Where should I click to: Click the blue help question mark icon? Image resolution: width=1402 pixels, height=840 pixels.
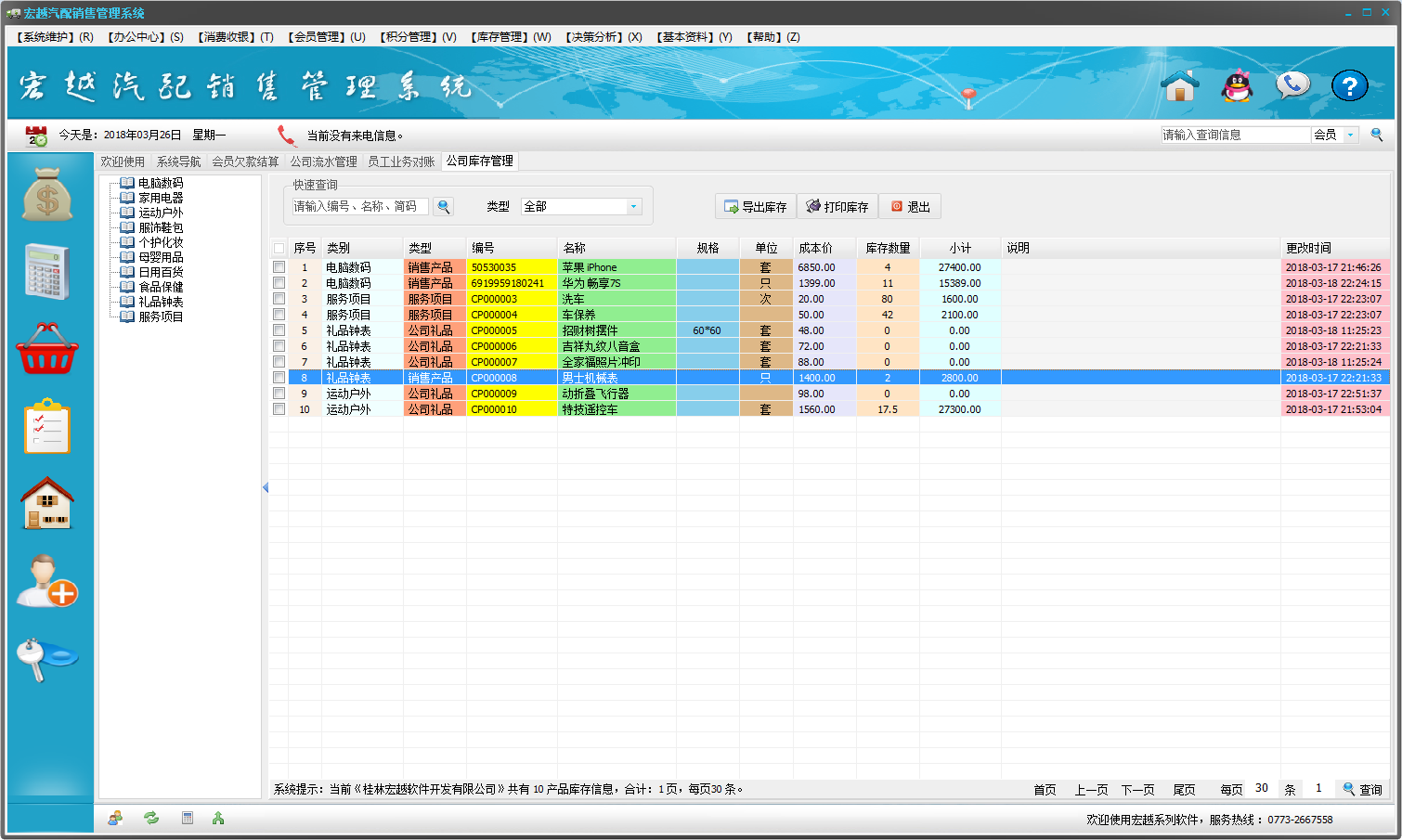[x=1349, y=86]
